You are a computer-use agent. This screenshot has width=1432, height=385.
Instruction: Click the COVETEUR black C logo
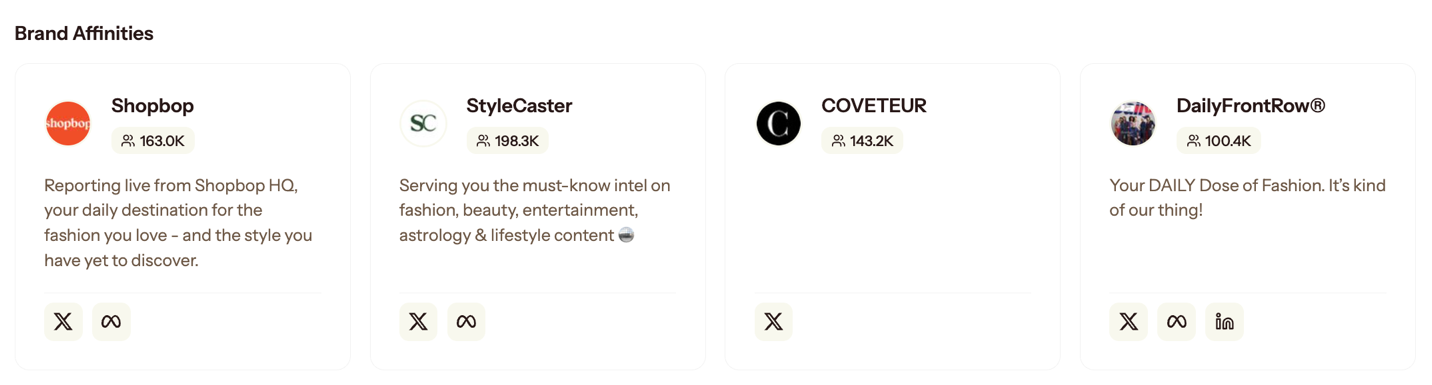(x=778, y=124)
